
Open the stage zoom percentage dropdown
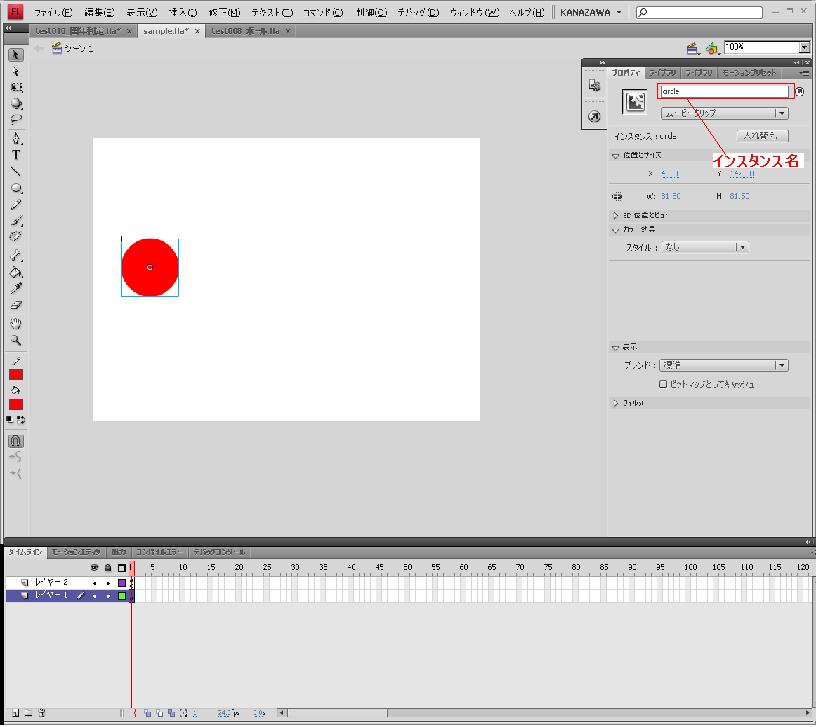click(804, 47)
